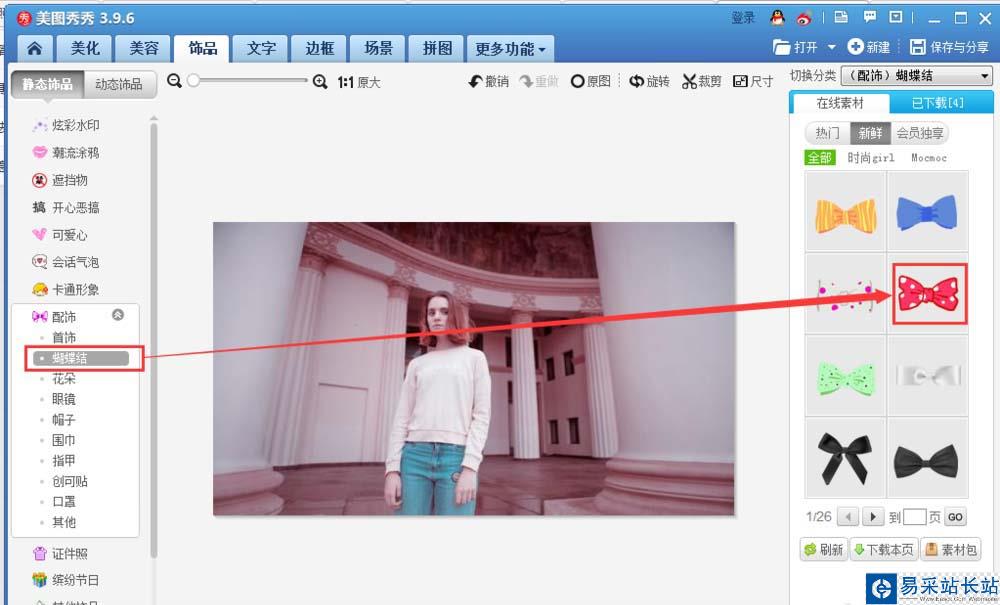
Task: Pick the red polka-dot bow thumbnail
Action: [x=929, y=294]
